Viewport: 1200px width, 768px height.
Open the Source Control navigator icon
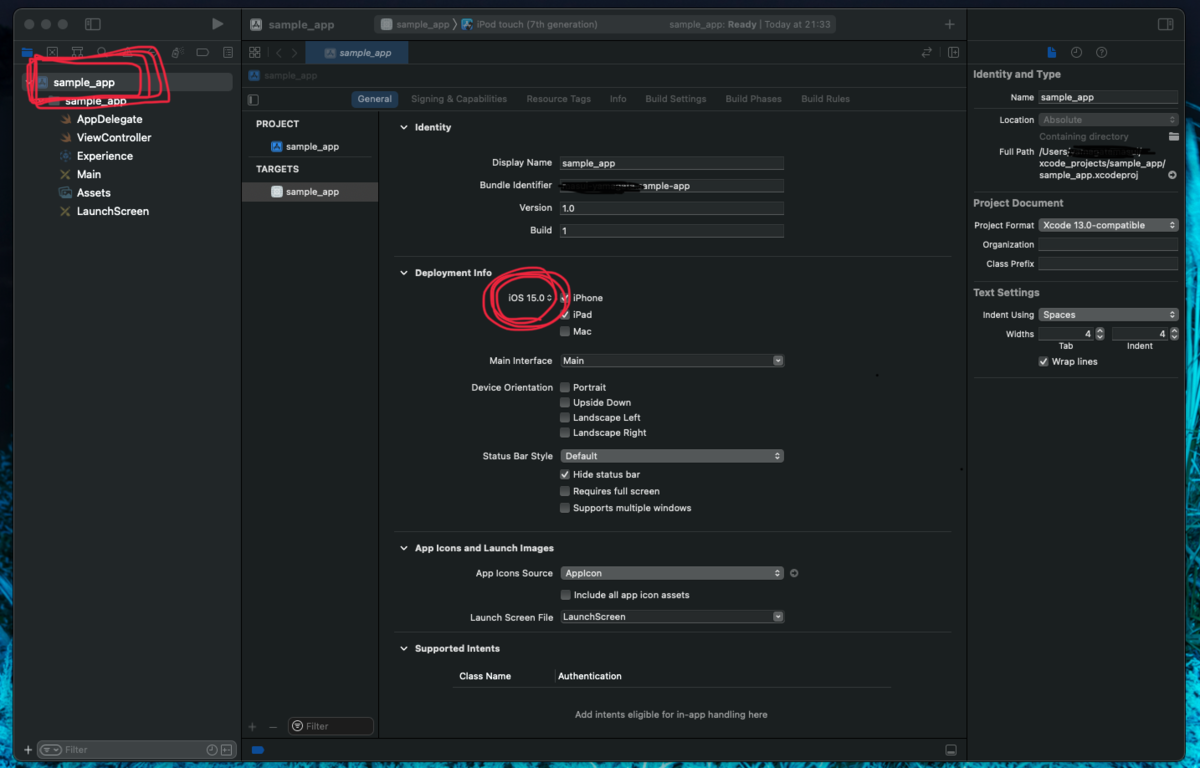coord(52,52)
